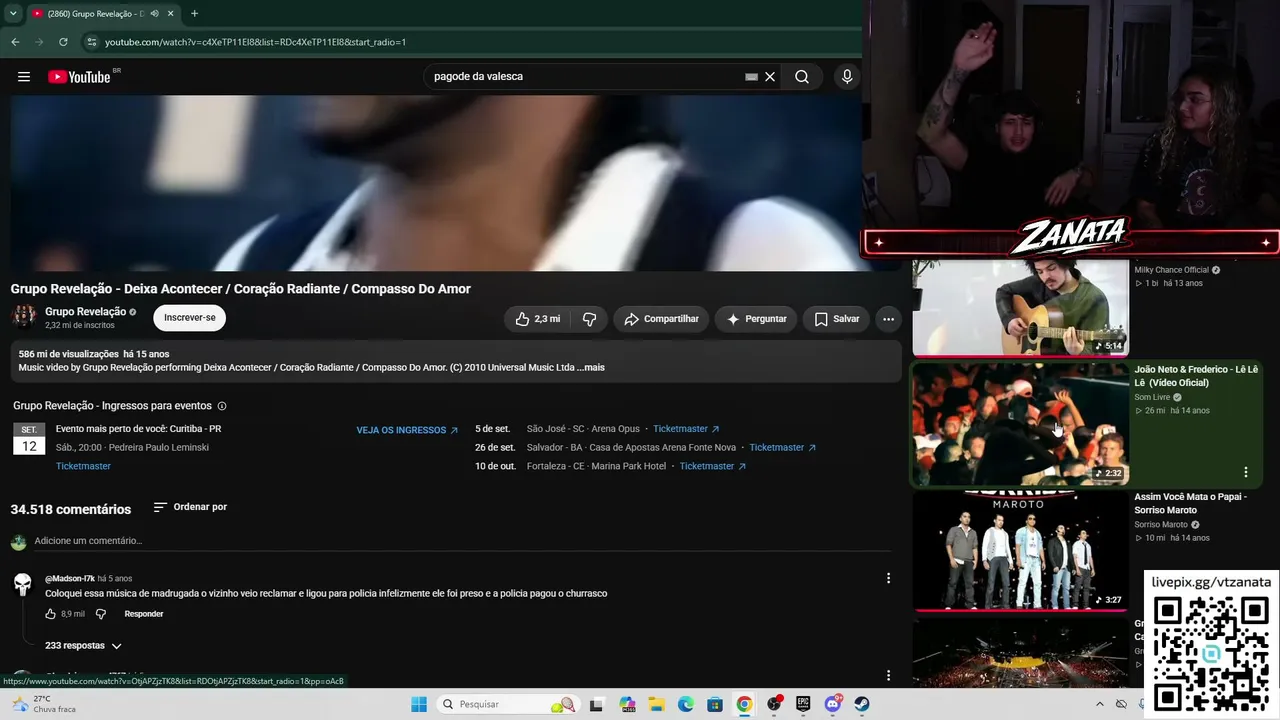Image resolution: width=1280 pixels, height=720 pixels.
Task: Open Discord from the taskbar
Action: tap(833, 704)
